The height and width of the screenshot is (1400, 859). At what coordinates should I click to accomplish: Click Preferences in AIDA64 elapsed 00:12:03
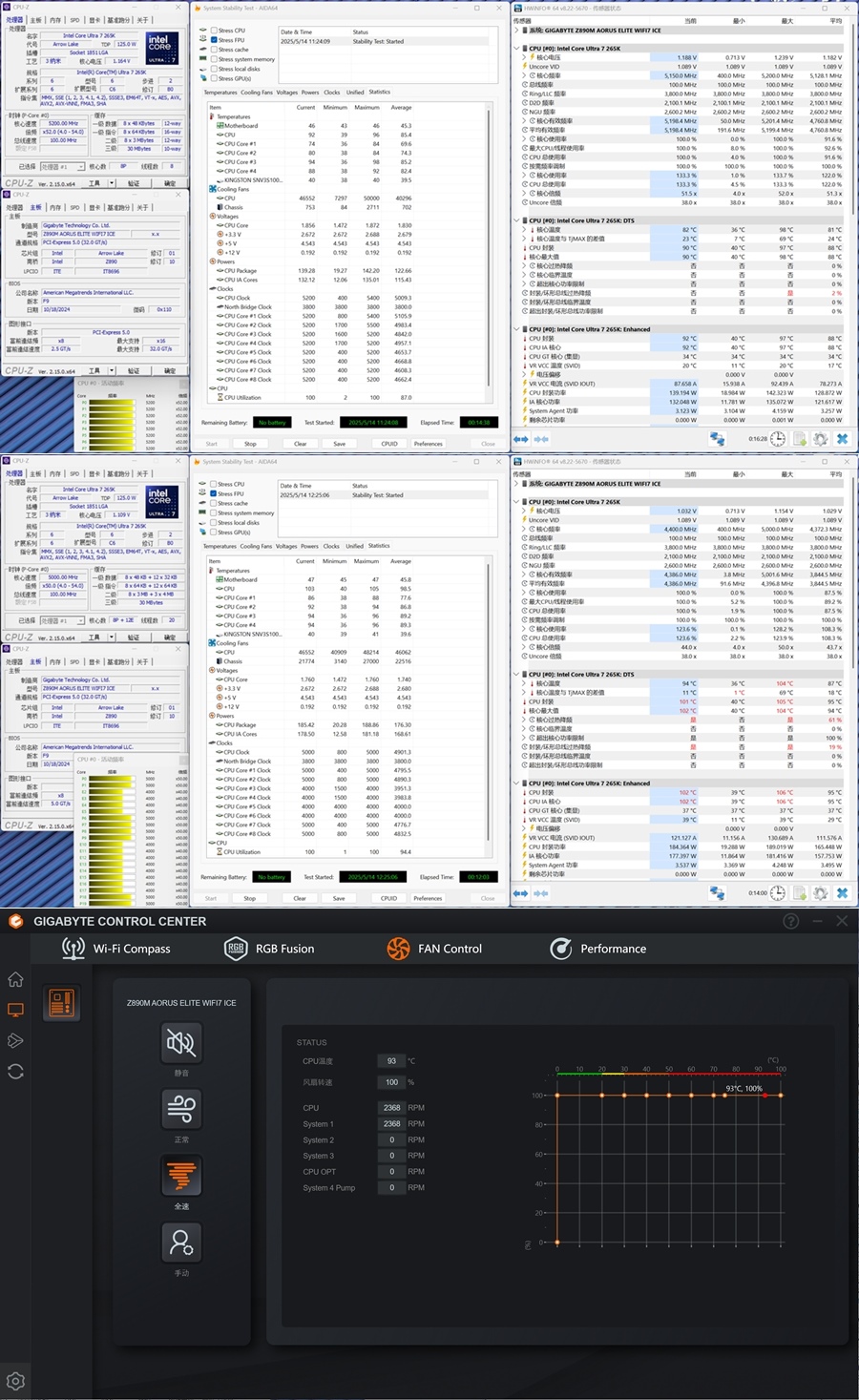(428, 898)
